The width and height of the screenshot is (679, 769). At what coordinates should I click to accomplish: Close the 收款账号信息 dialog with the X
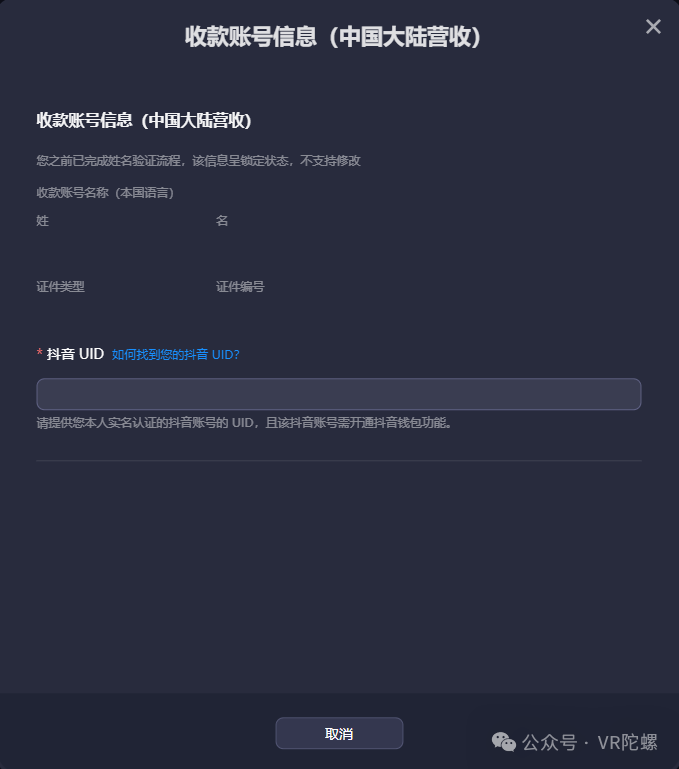653,26
